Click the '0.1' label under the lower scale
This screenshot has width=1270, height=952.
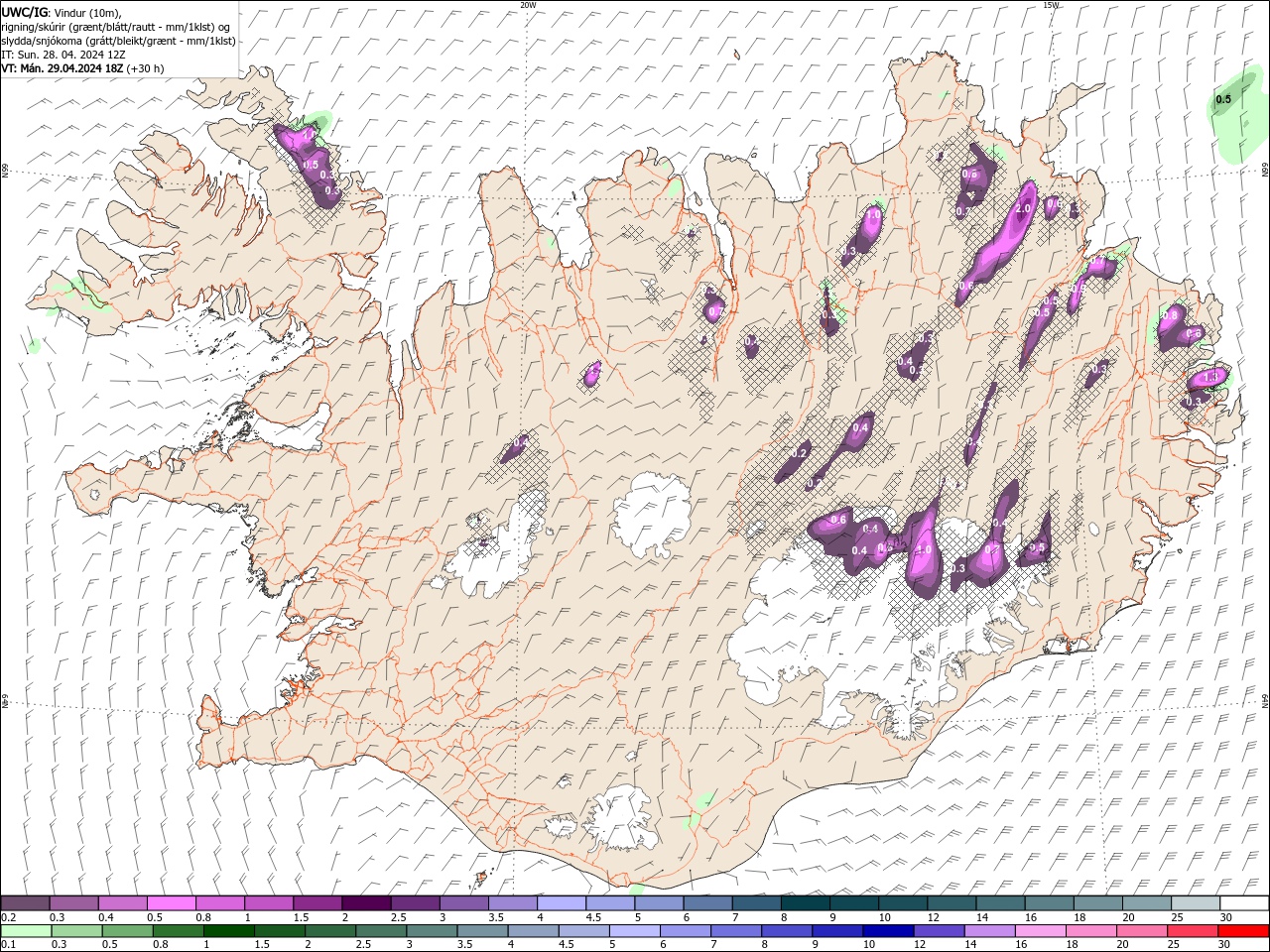point(8,945)
